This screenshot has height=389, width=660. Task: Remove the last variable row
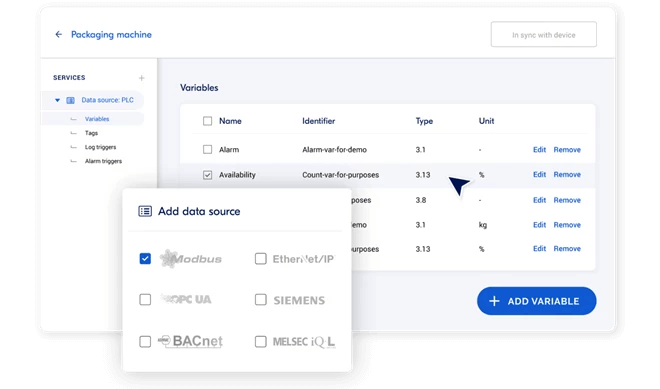(567, 248)
